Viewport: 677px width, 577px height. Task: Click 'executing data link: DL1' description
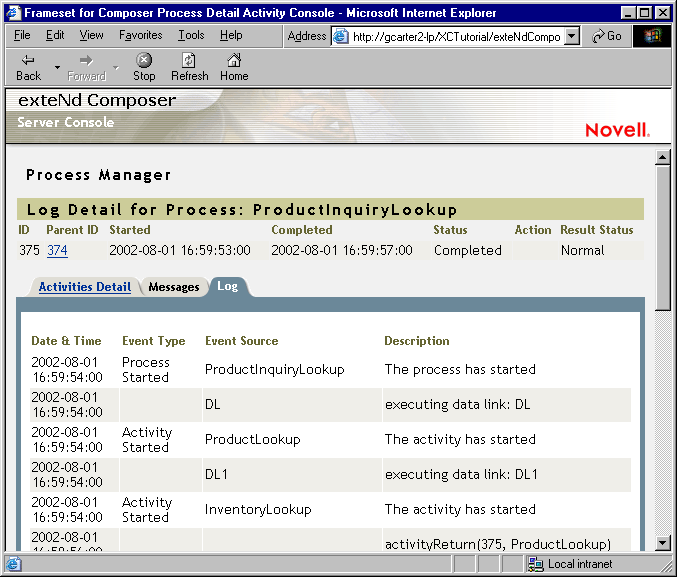461,474
